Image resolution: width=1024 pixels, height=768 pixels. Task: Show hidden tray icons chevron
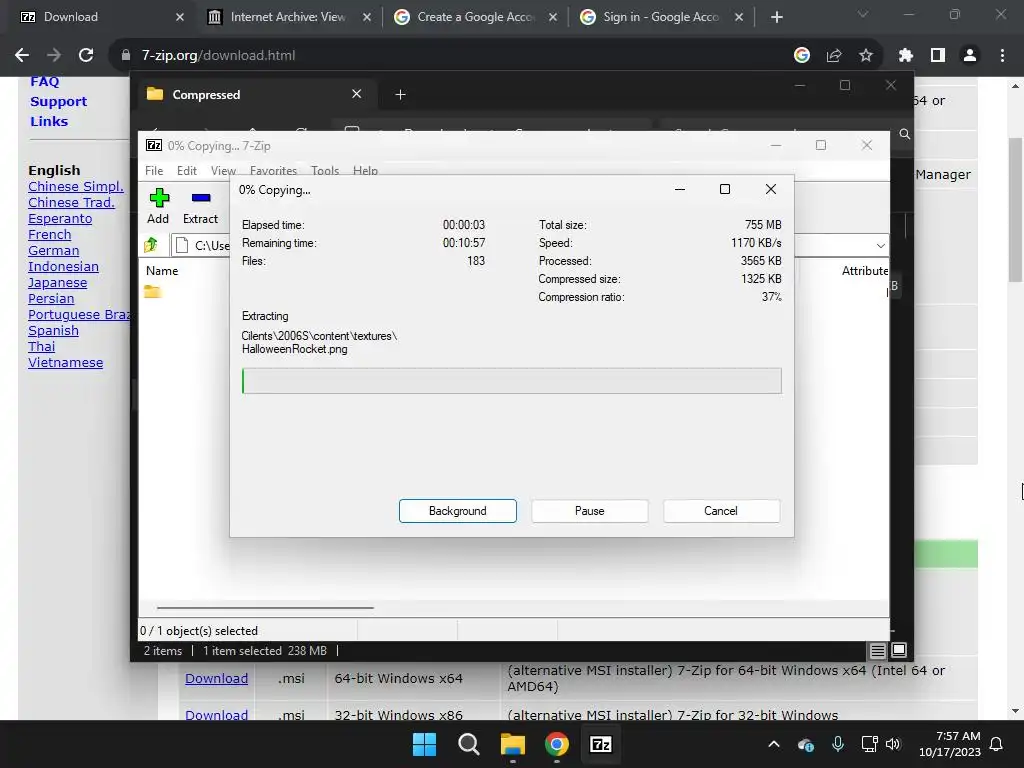click(774, 744)
